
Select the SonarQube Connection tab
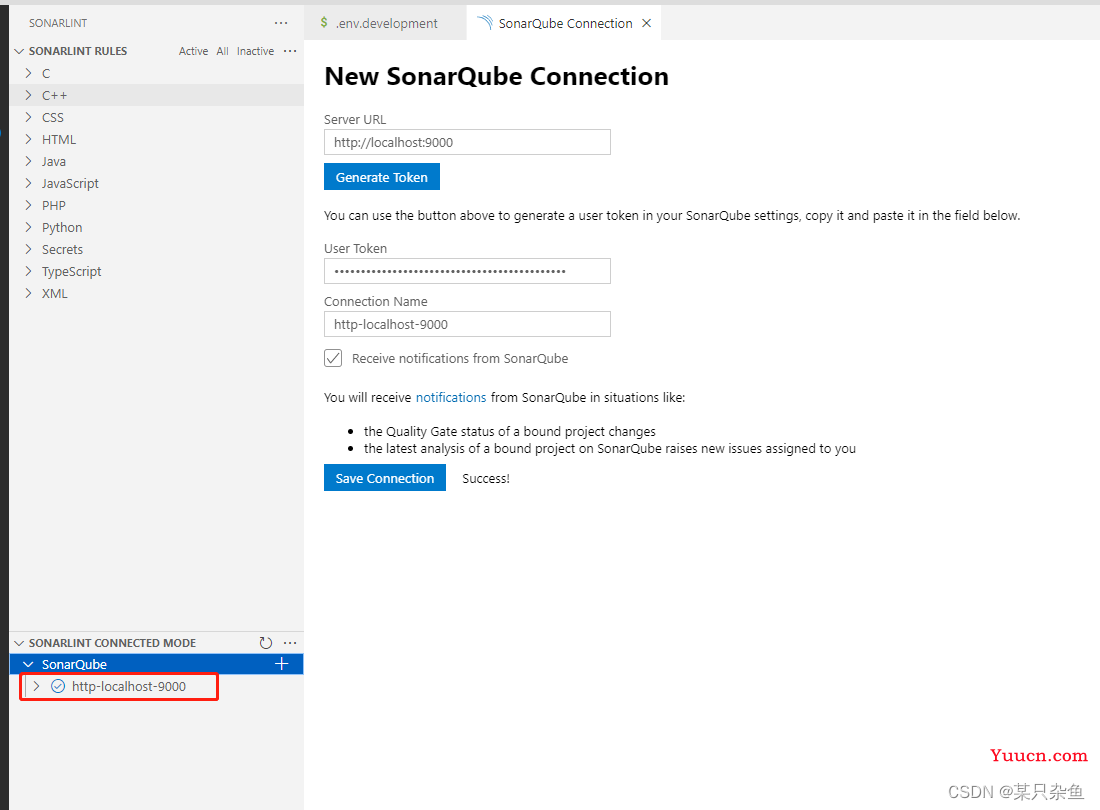pos(565,23)
